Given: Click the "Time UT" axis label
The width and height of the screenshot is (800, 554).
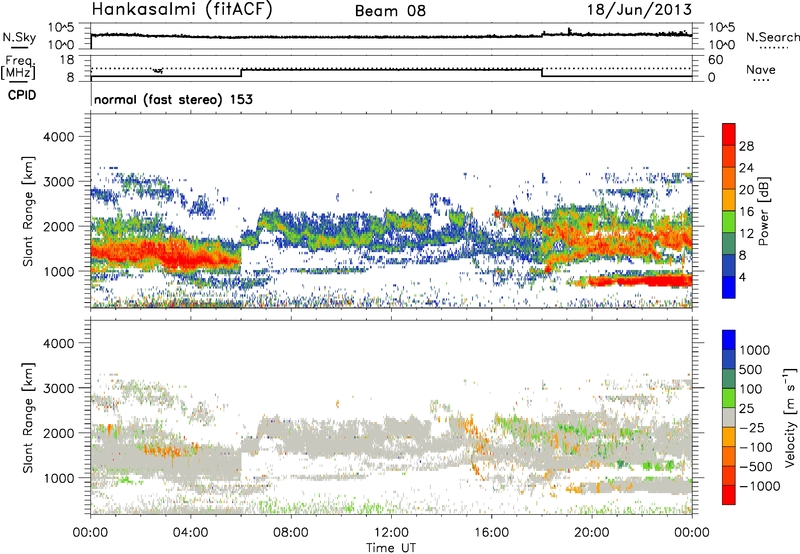Looking at the screenshot, I should click(x=391, y=548).
